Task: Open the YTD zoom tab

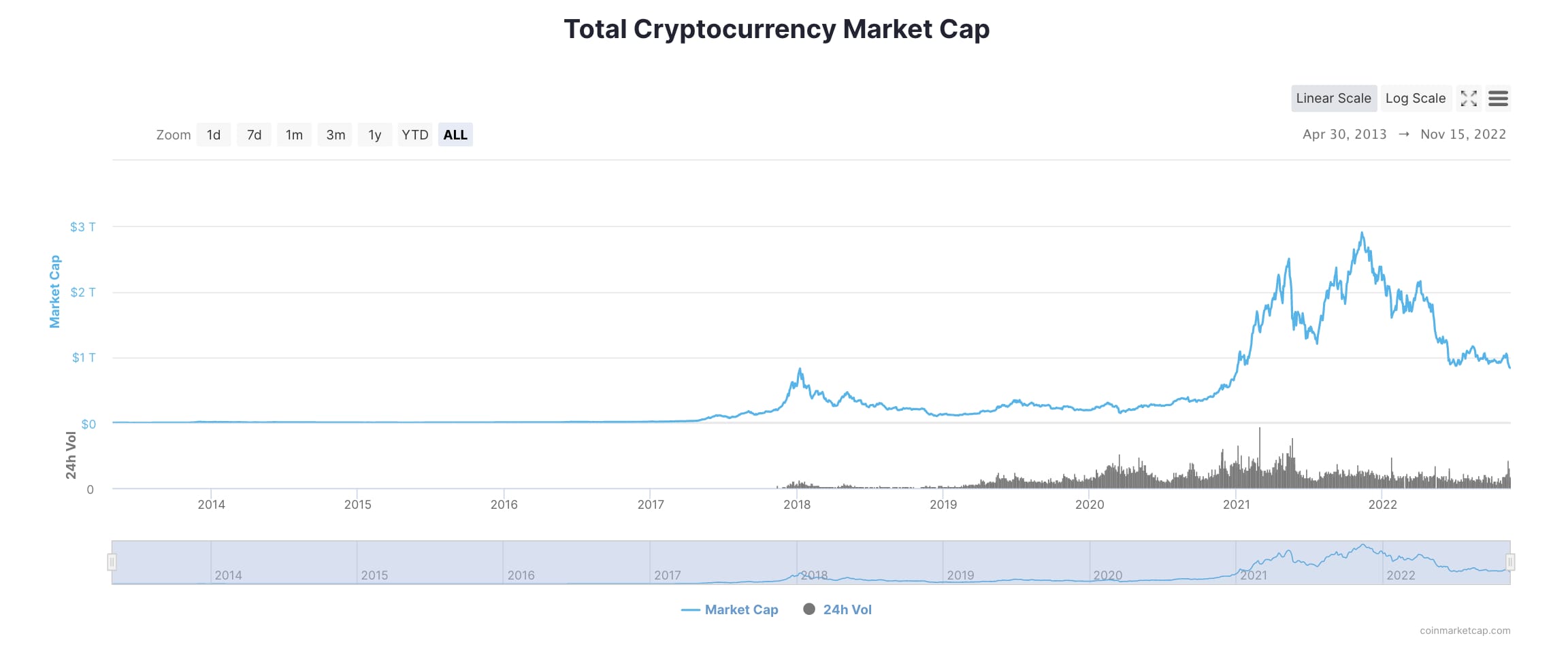Action: [415, 134]
